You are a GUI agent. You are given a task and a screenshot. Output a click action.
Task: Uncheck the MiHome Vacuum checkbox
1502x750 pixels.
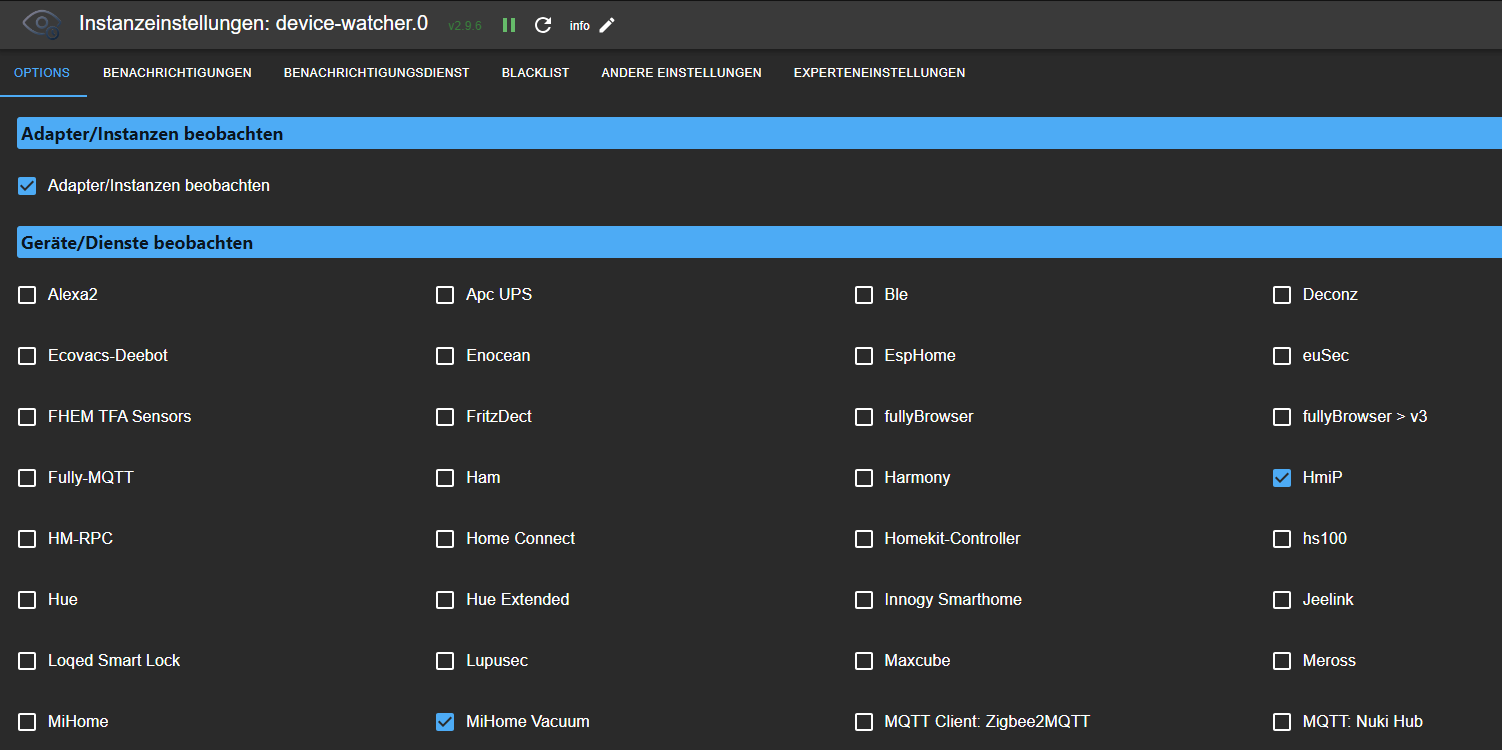click(445, 722)
